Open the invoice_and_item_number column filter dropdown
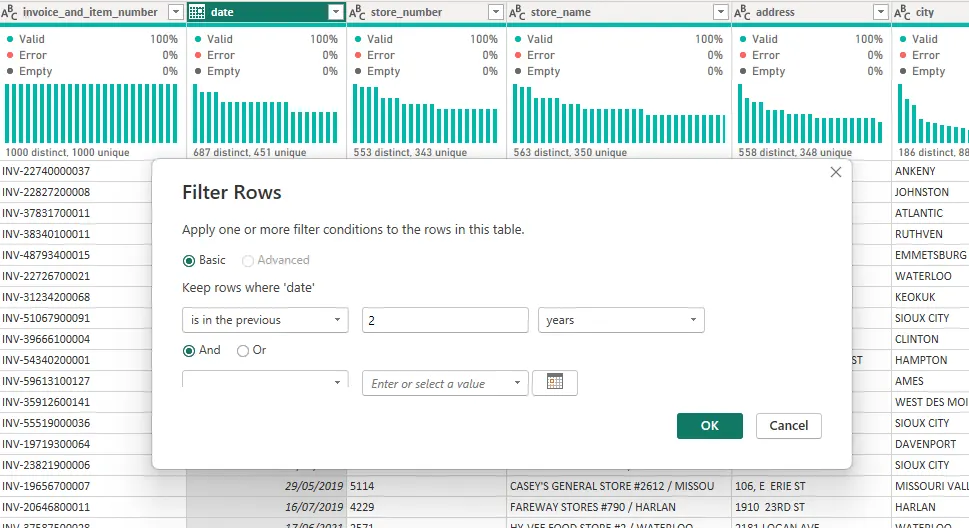The height and width of the screenshot is (528, 969). [176, 12]
